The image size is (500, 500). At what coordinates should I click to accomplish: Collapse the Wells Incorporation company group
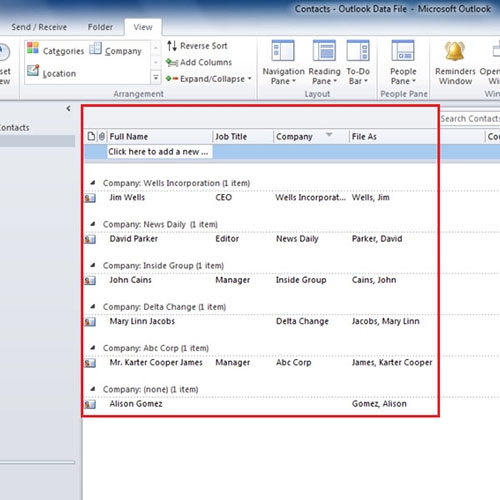pyautogui.click(x=93, y=183)
